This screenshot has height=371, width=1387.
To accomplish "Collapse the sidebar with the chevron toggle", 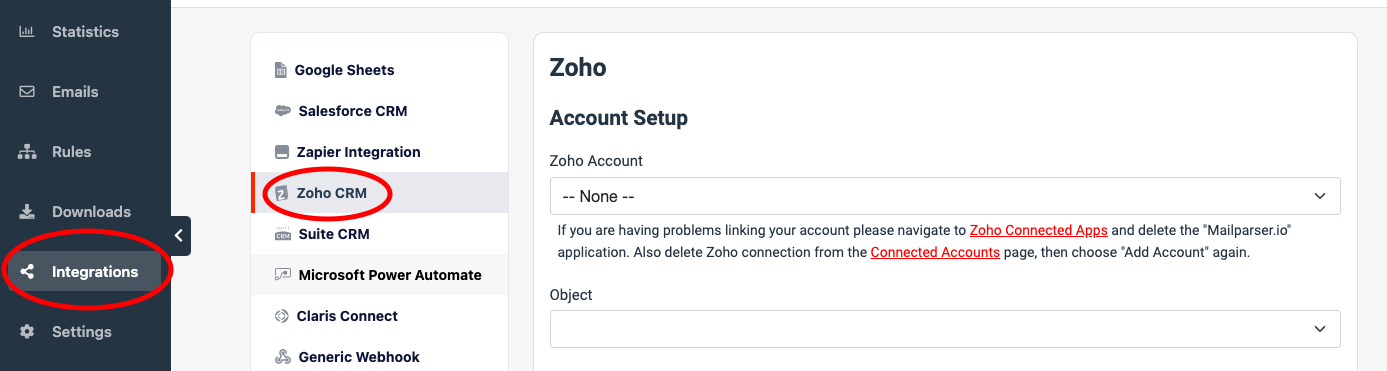I will tap(178, 236).
